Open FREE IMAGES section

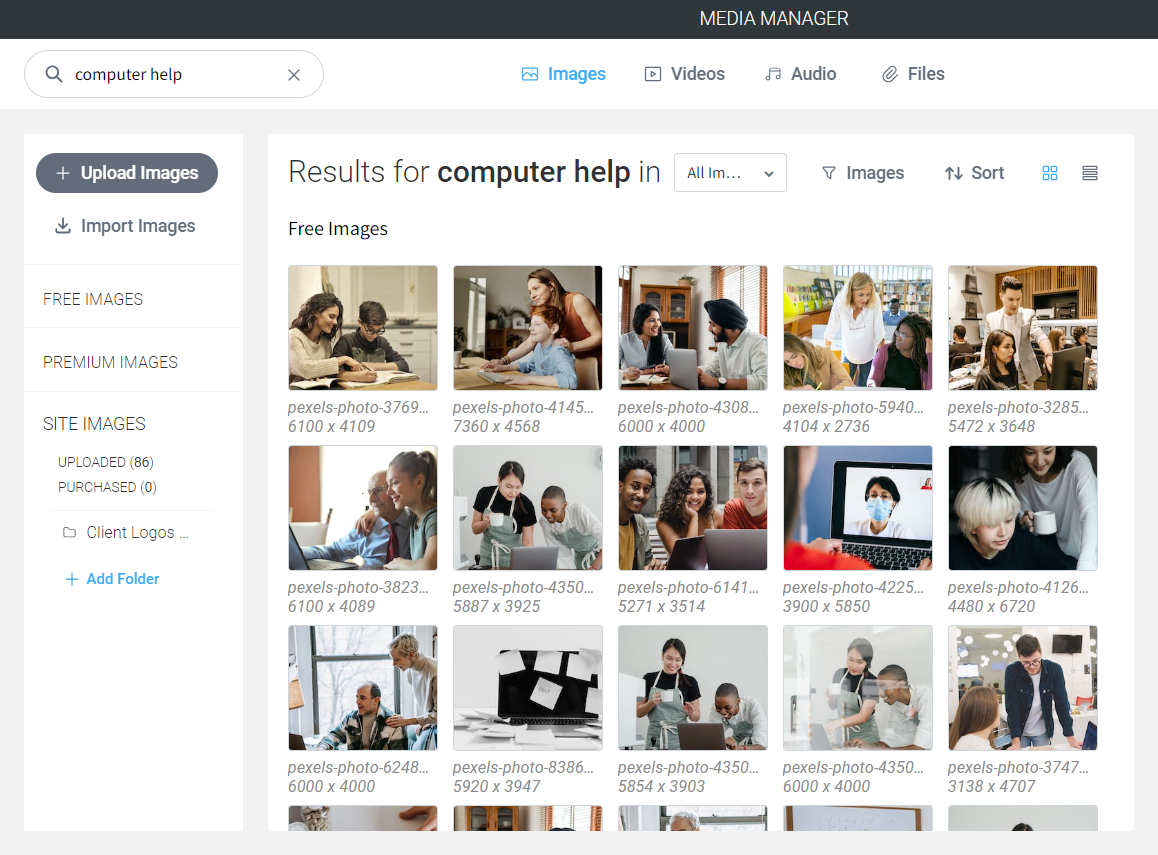[93, 299]
